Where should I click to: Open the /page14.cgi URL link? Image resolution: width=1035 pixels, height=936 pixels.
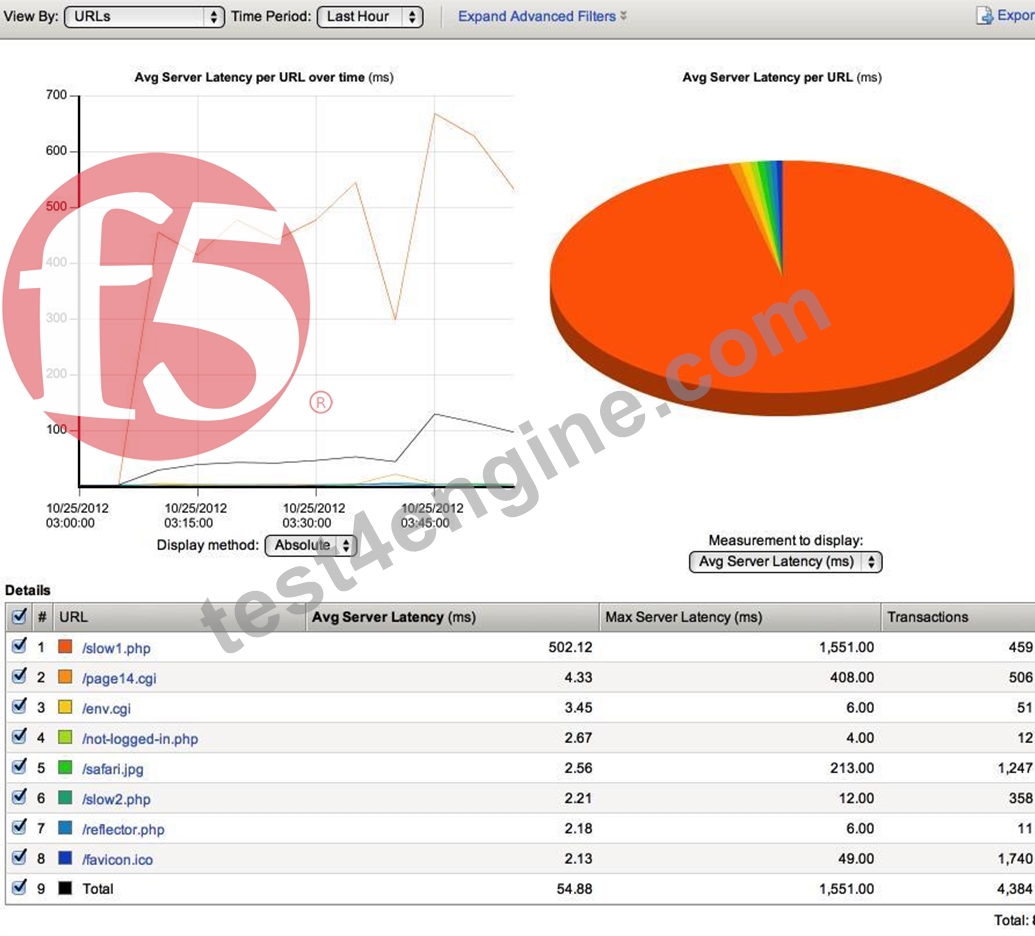click(119, 679)
